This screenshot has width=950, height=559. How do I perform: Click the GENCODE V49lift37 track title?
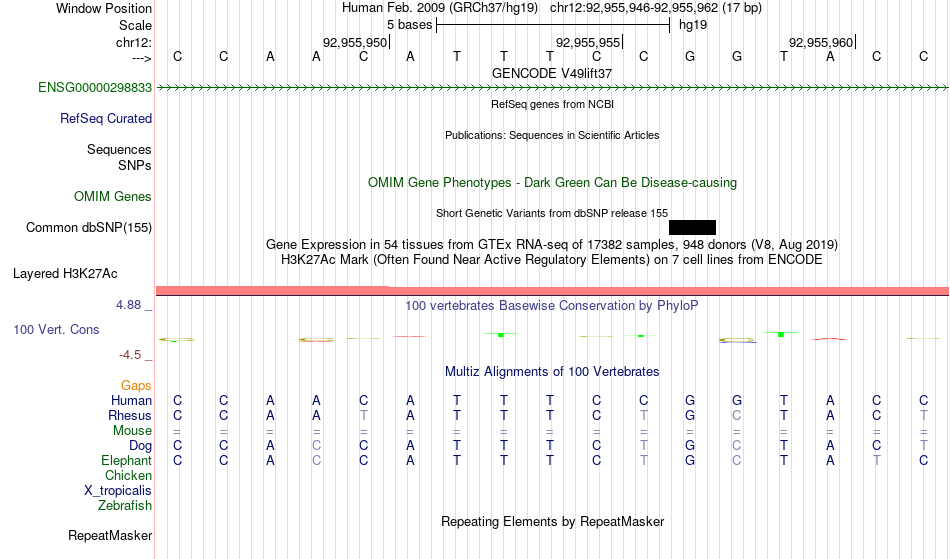point(552,73)
